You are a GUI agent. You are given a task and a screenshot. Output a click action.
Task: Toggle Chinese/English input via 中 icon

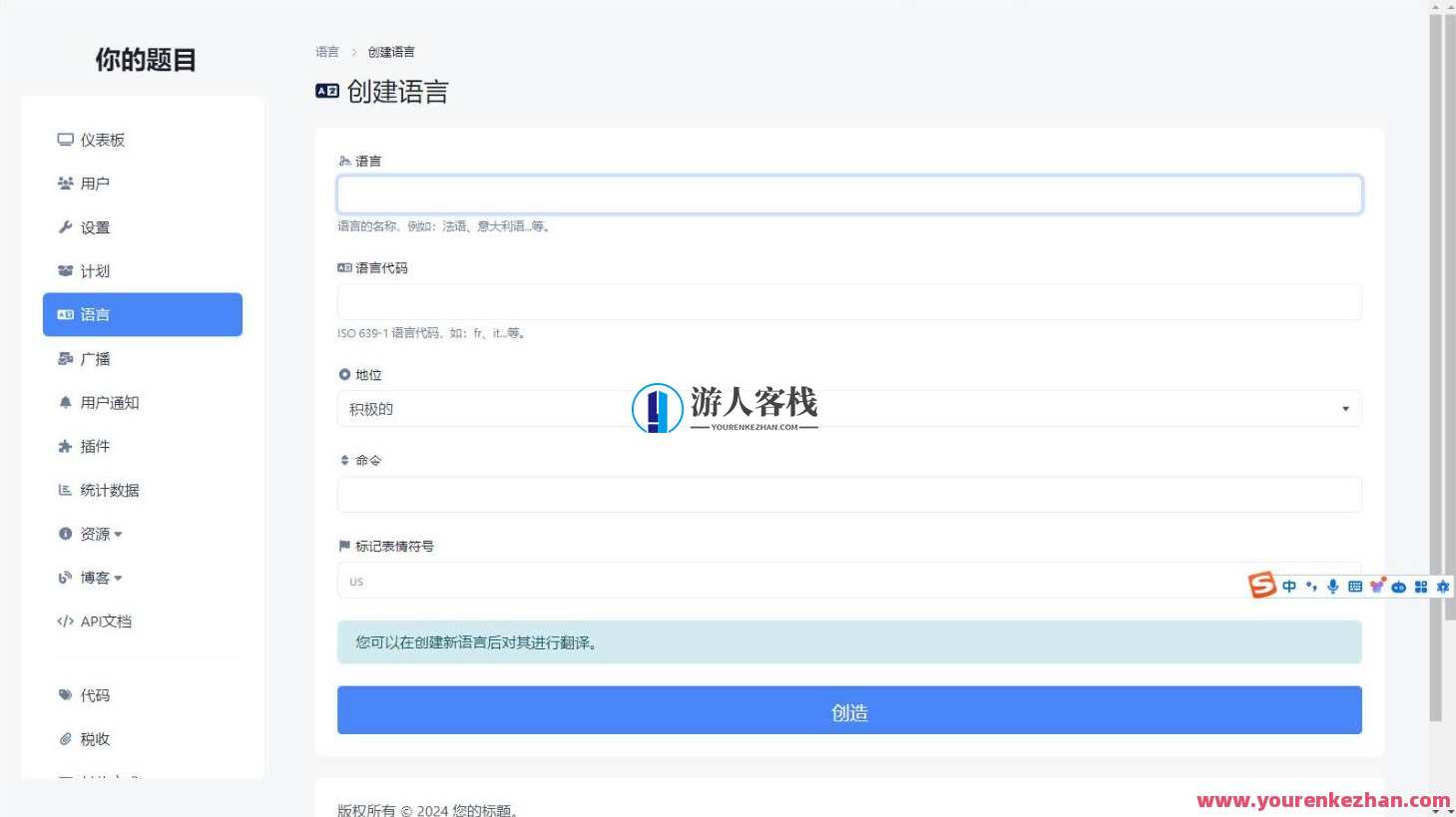tap(1290, 587)
